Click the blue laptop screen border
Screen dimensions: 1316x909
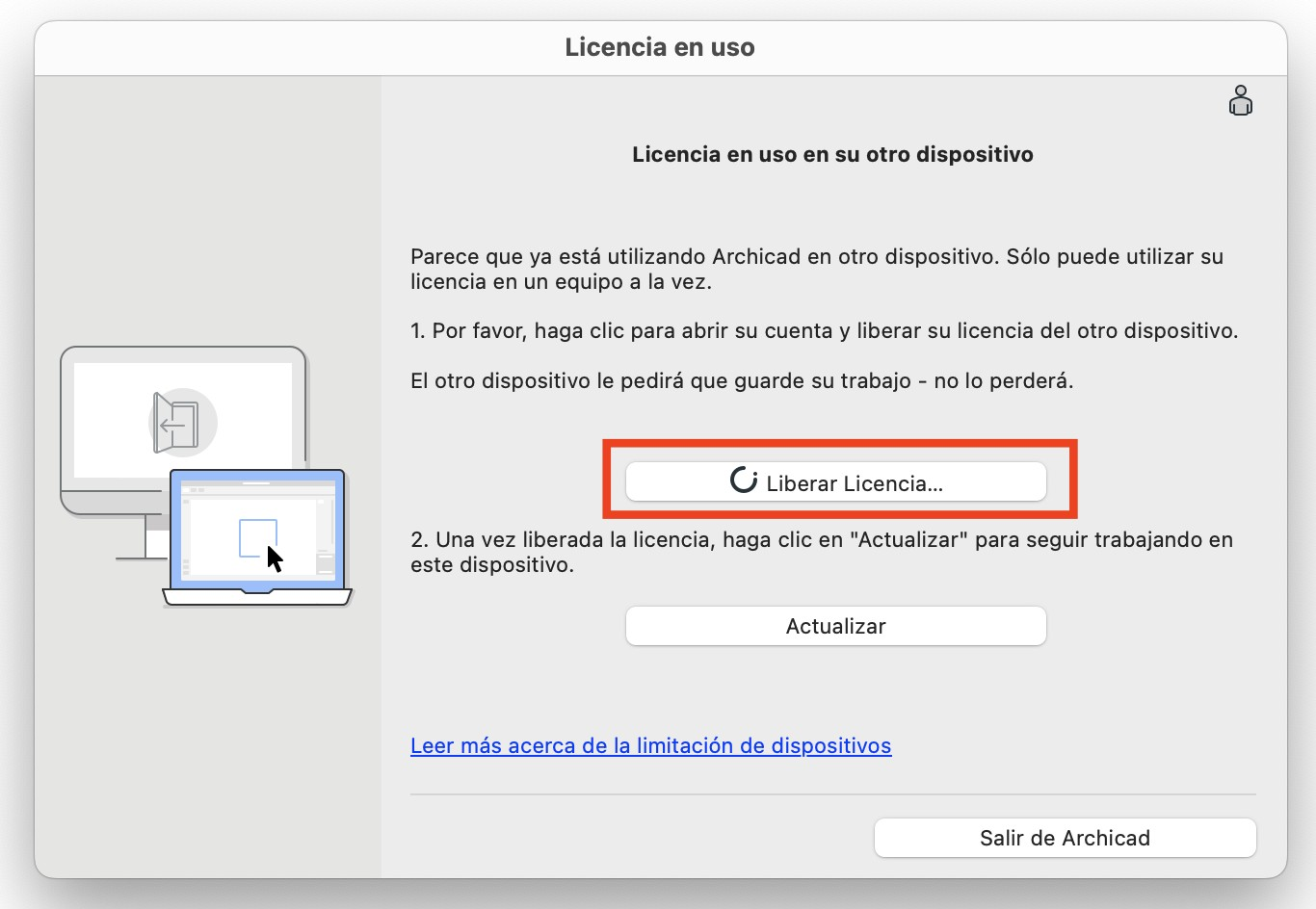pos(257,476)
